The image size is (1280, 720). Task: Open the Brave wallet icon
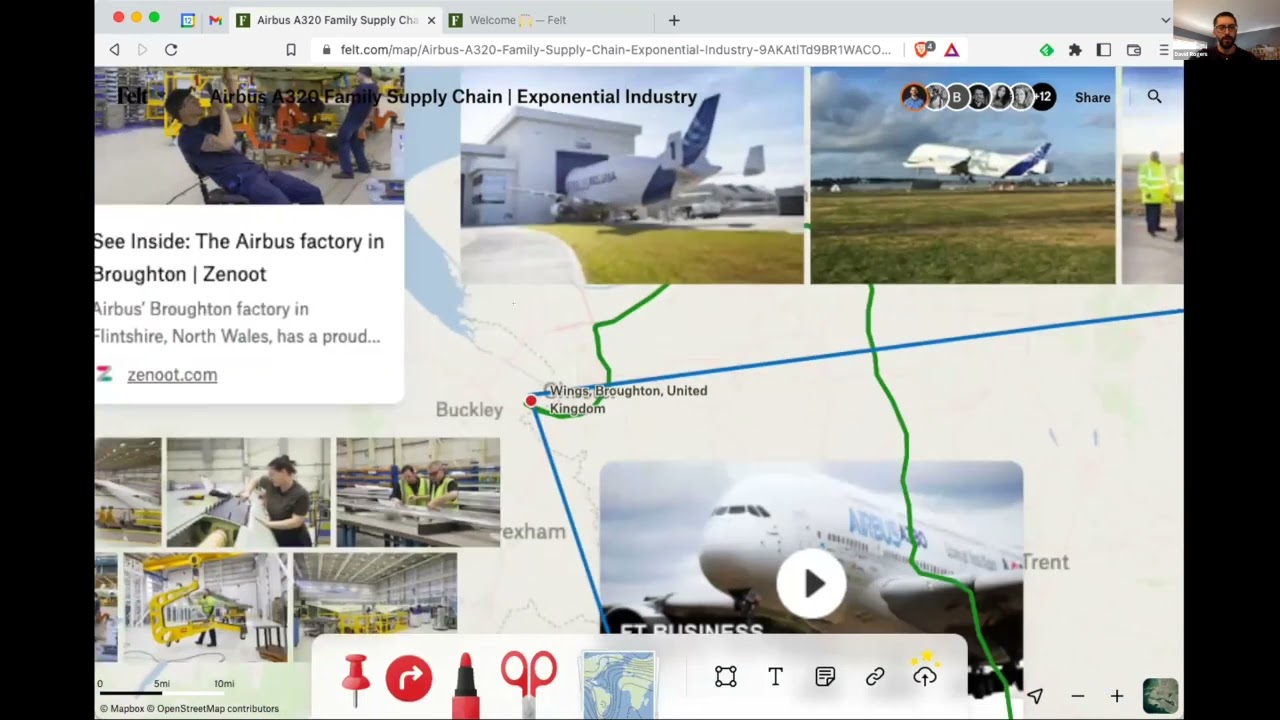click(1134, 50)
